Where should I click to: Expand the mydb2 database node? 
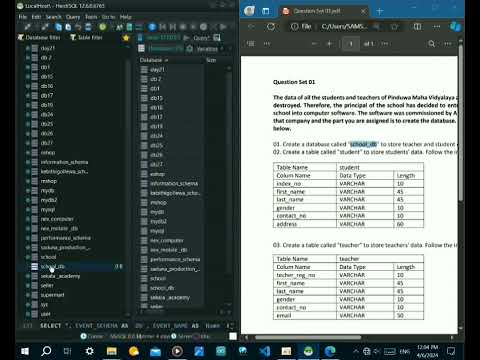pyautogui.click(x=28, y=200)
